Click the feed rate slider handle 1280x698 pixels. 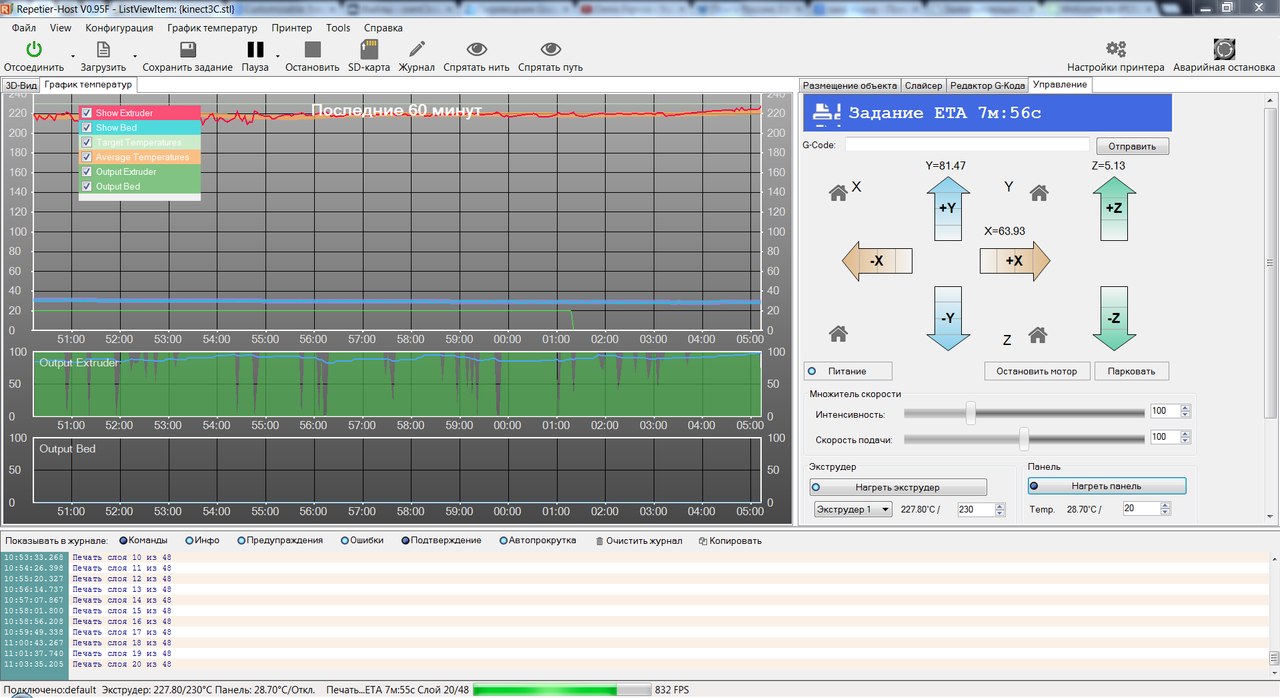(x=1024, y=438)
